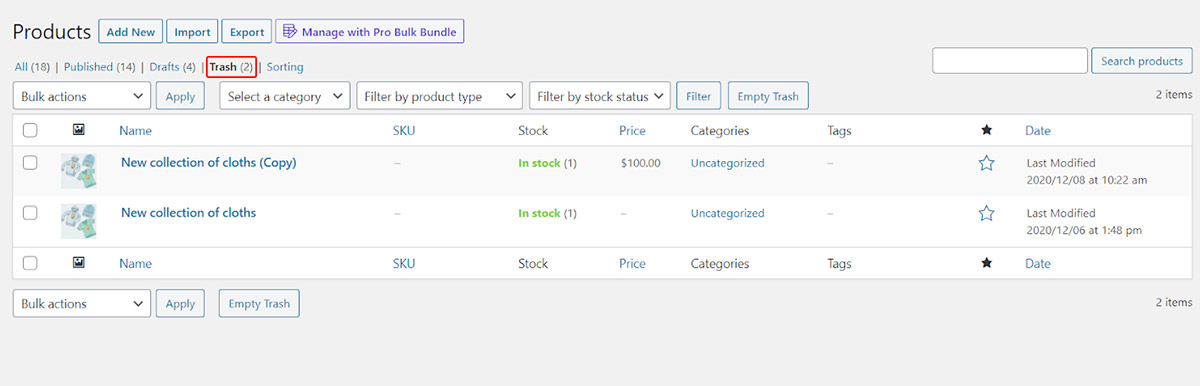Tick the checkbox for New collection of cloths

tap(30, 213)
